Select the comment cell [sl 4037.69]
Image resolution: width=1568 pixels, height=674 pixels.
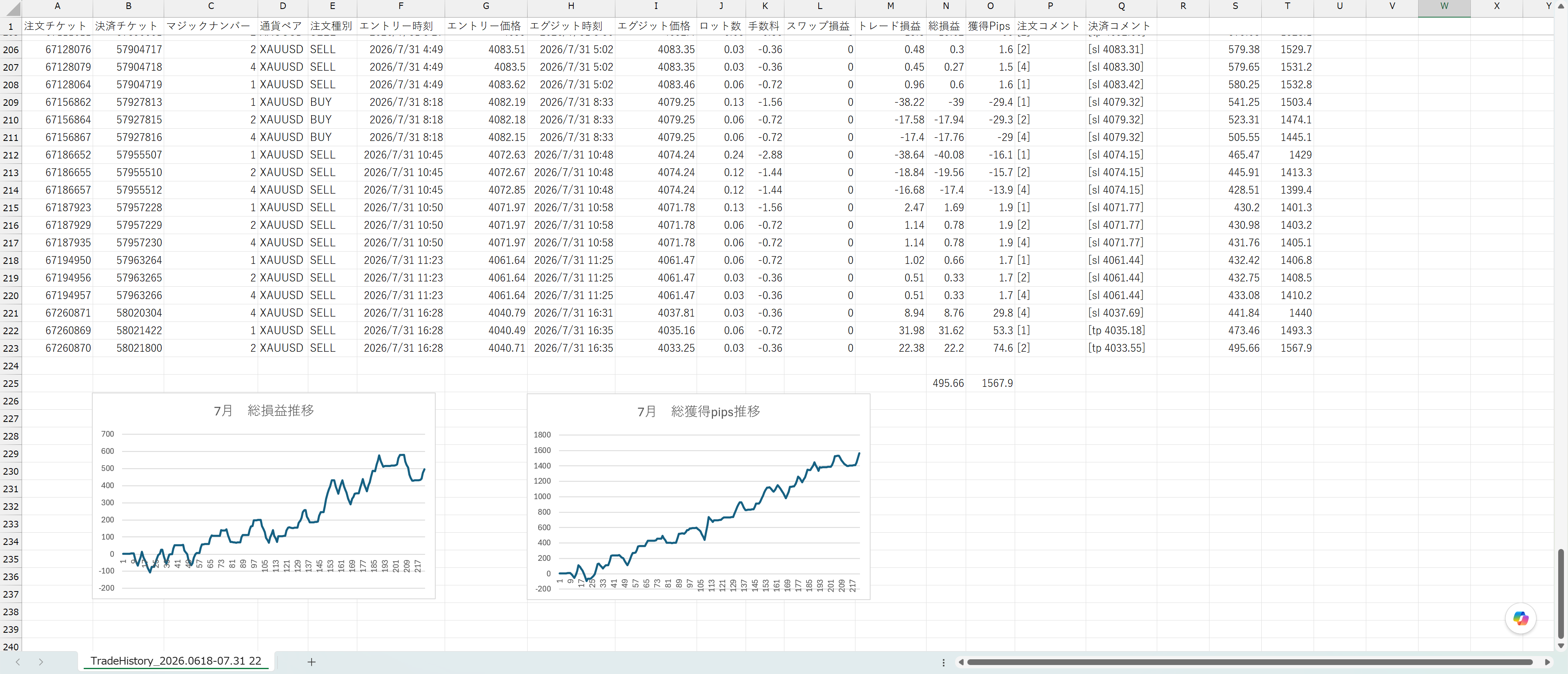[1121, 313]
